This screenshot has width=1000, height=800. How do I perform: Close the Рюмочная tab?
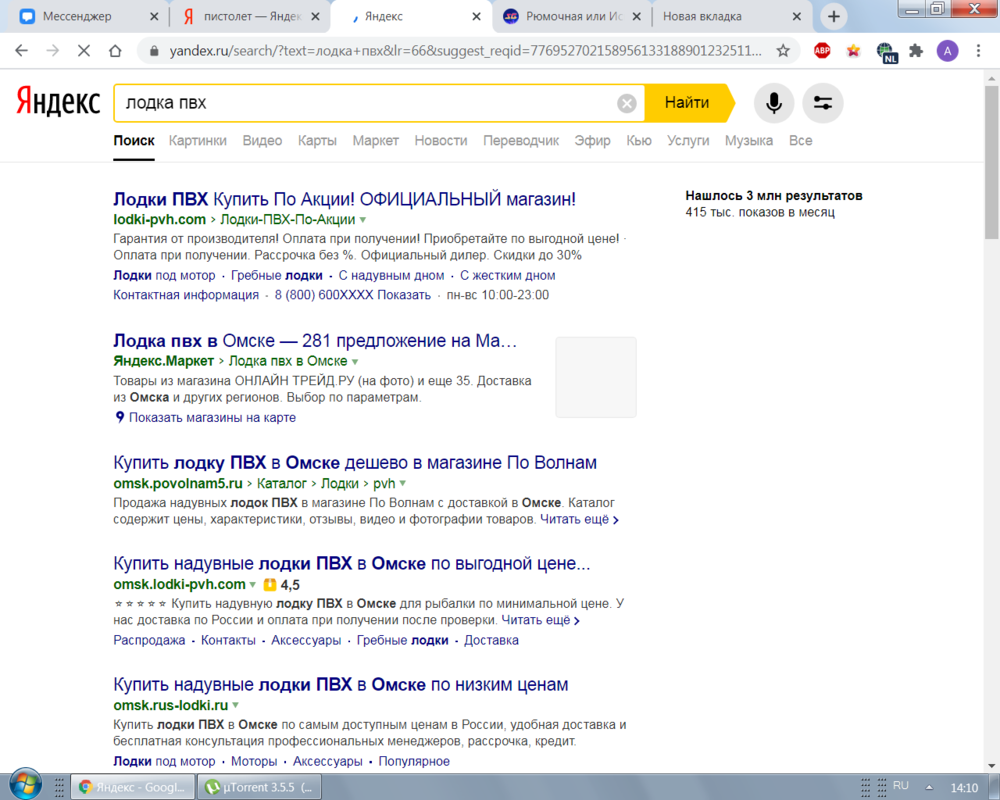[x=636, y=17]
